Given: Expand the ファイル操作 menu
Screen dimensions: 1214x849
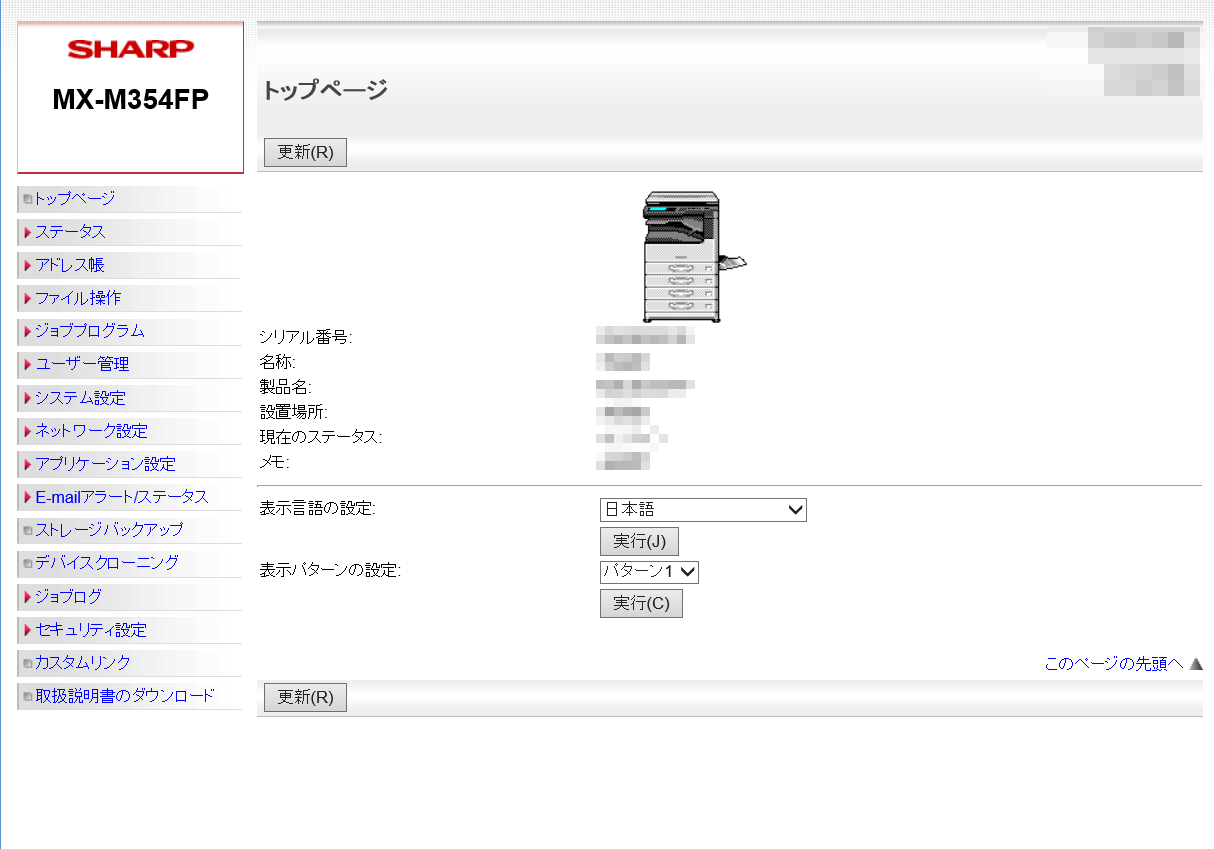Looking at the screenshot, I should point(78,298).
